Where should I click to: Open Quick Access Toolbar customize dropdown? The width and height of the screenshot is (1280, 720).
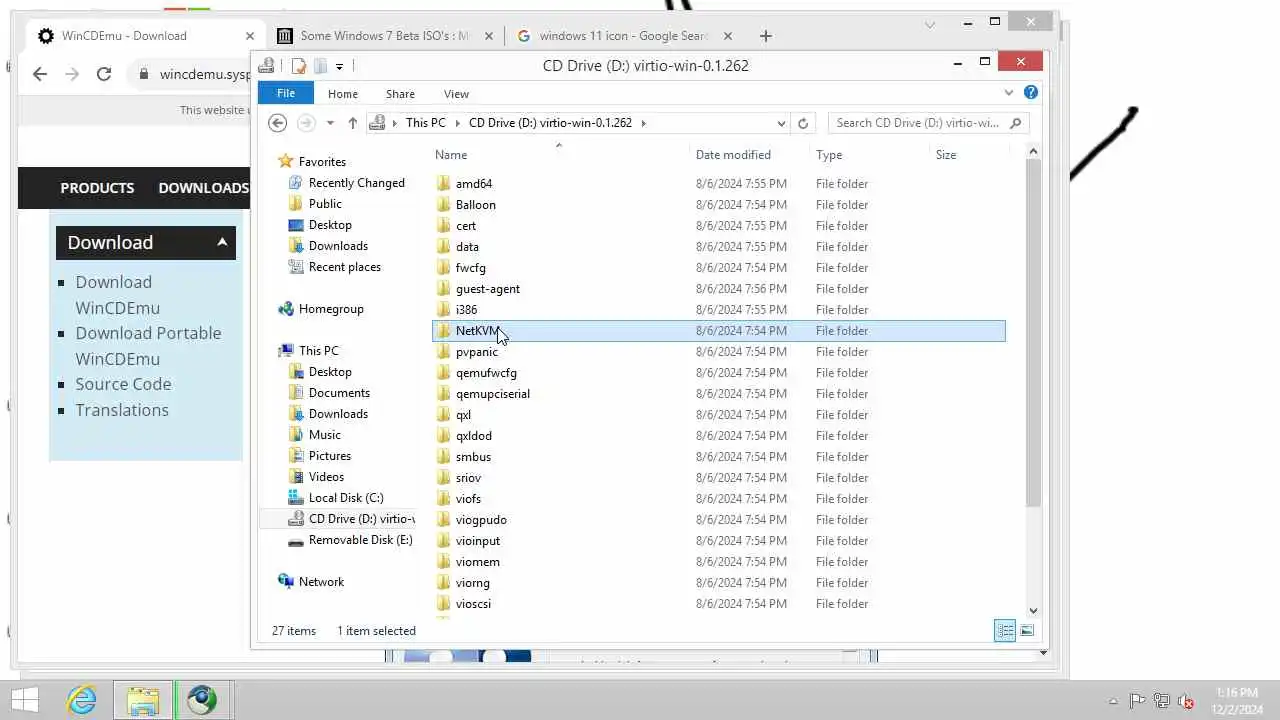tap(340, 66)
